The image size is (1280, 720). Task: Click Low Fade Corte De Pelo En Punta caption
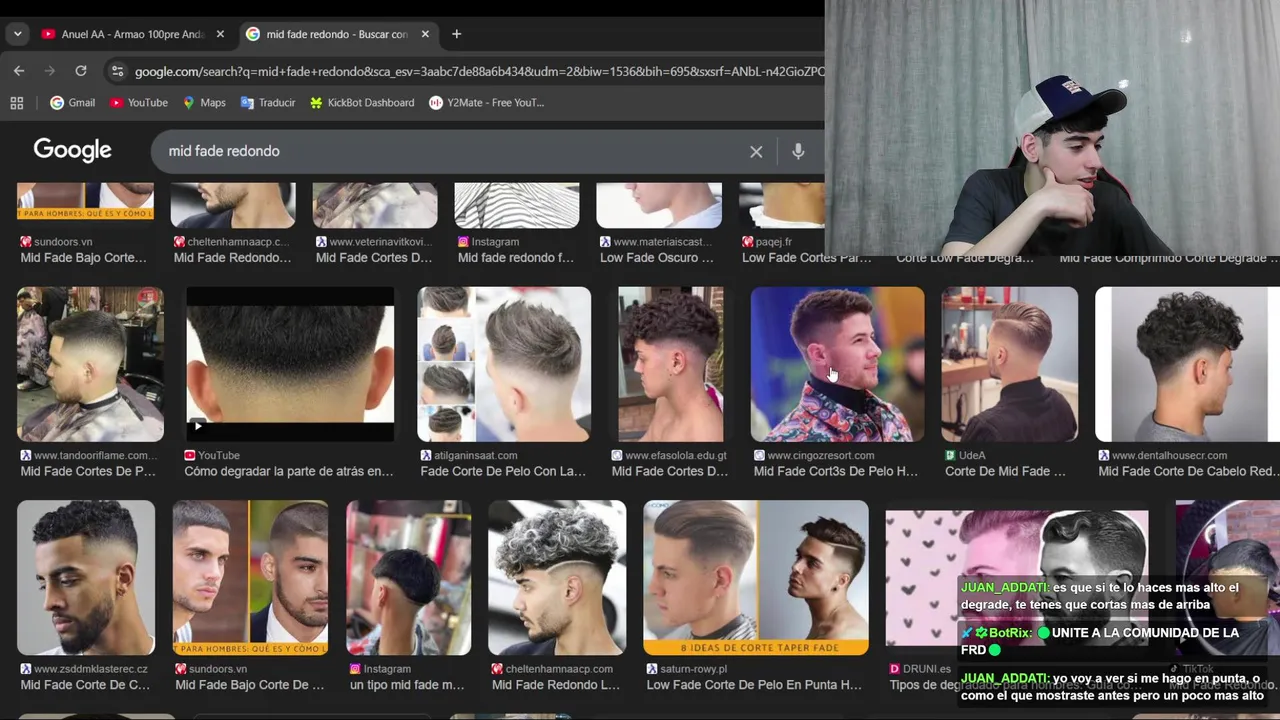(x=754, y=685)
